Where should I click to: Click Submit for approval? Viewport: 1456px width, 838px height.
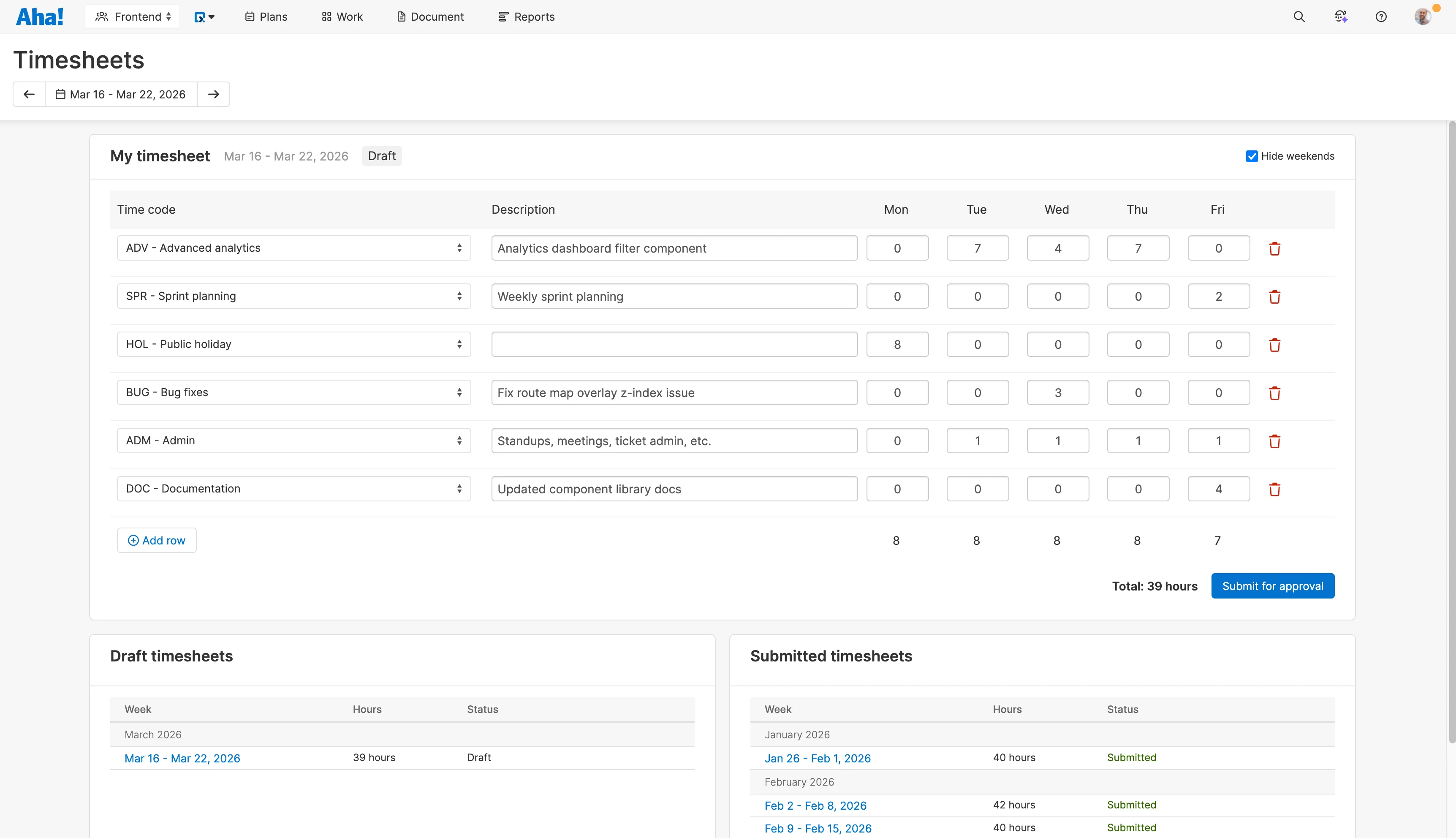click(x=1272, y=585)
